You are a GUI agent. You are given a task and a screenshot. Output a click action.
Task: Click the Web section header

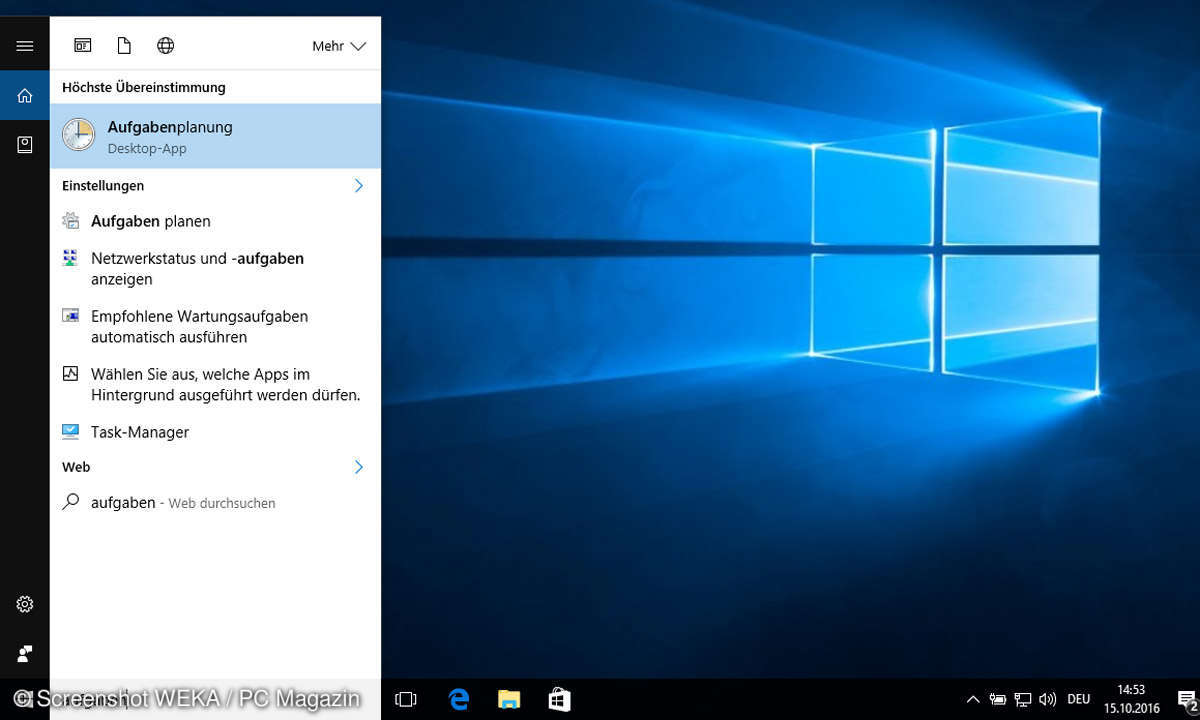click(76, 467)
